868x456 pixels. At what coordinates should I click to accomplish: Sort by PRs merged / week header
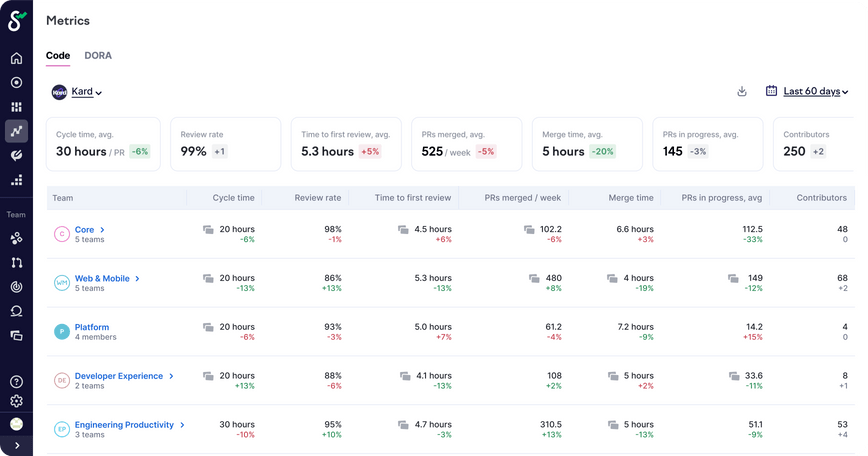pos(523,198)
